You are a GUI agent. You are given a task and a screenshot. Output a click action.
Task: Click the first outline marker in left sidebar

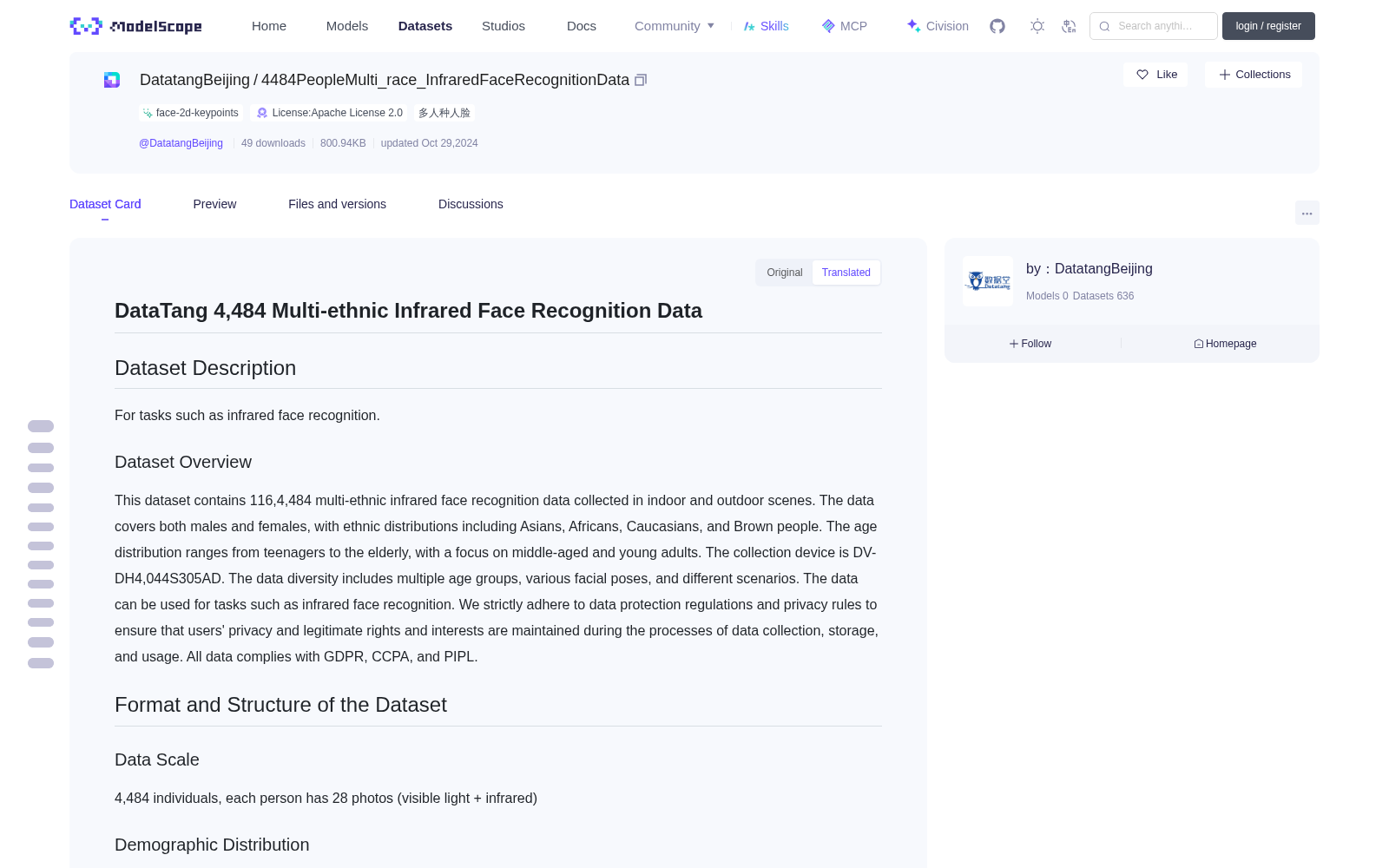coord(41,426)
